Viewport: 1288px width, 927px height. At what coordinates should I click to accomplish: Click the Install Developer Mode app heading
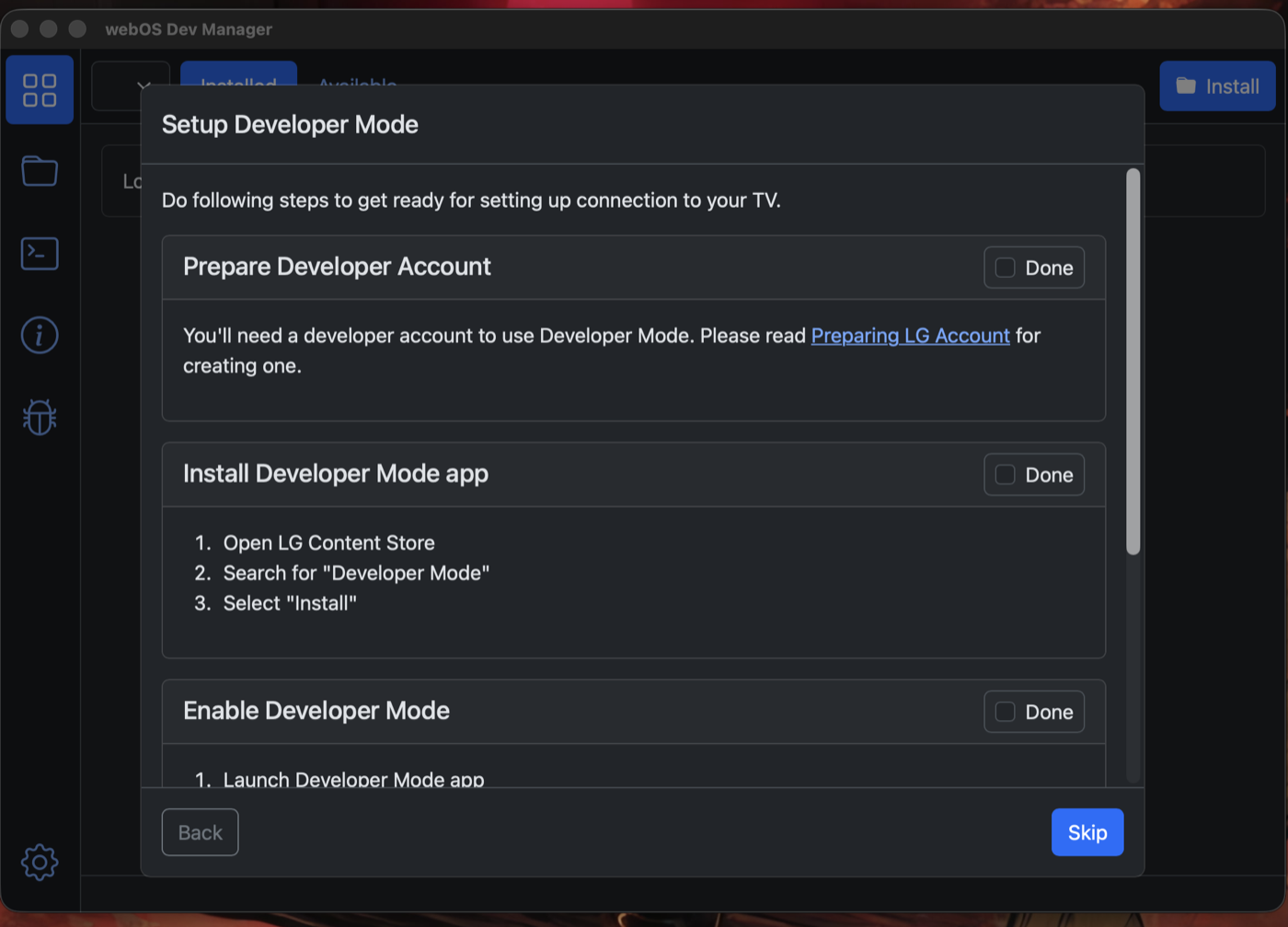pos(336,474)
